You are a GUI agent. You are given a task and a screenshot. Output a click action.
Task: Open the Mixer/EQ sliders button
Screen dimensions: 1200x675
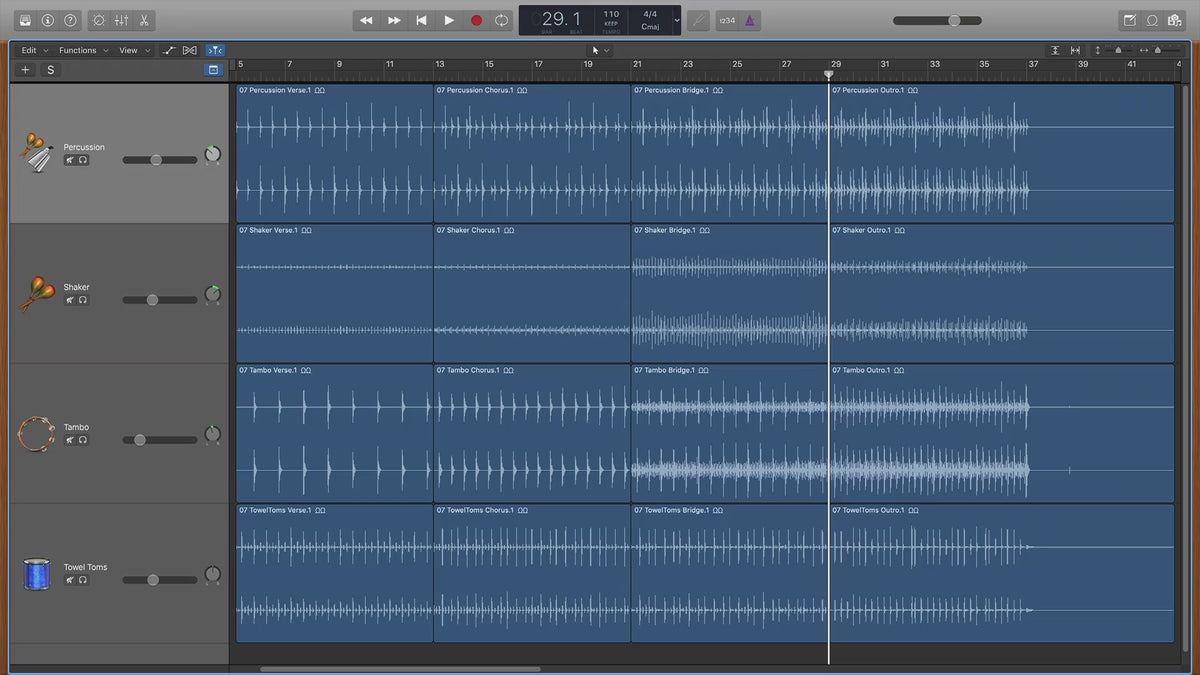click(x=121, y=20)
